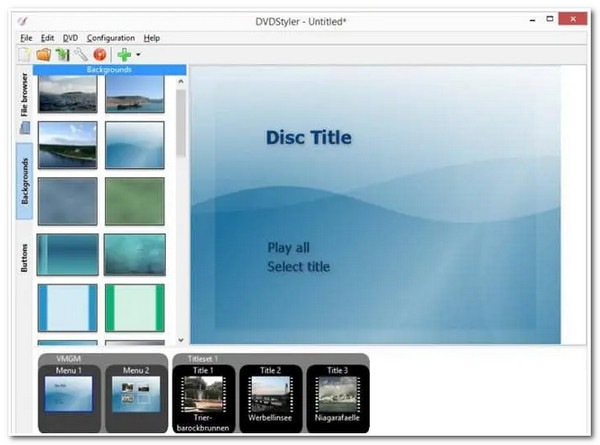This screenshot has height=445, width=600.
Task: Expand the dropdown arrow beside the plus icon
Action: pyautogui.click(x=138, y=55)
